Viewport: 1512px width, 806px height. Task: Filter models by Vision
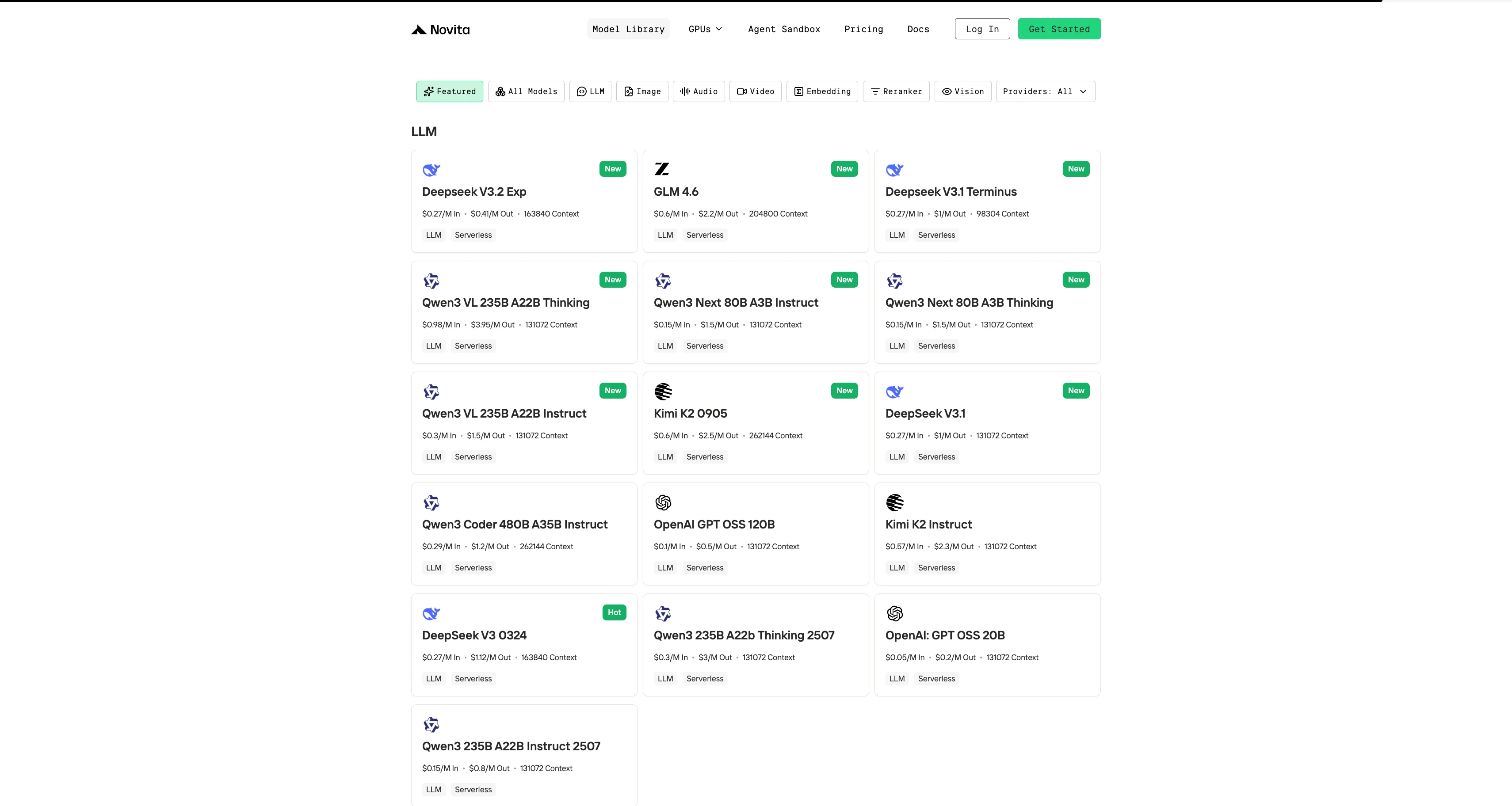pyautogui.click(x=962, y=91)
